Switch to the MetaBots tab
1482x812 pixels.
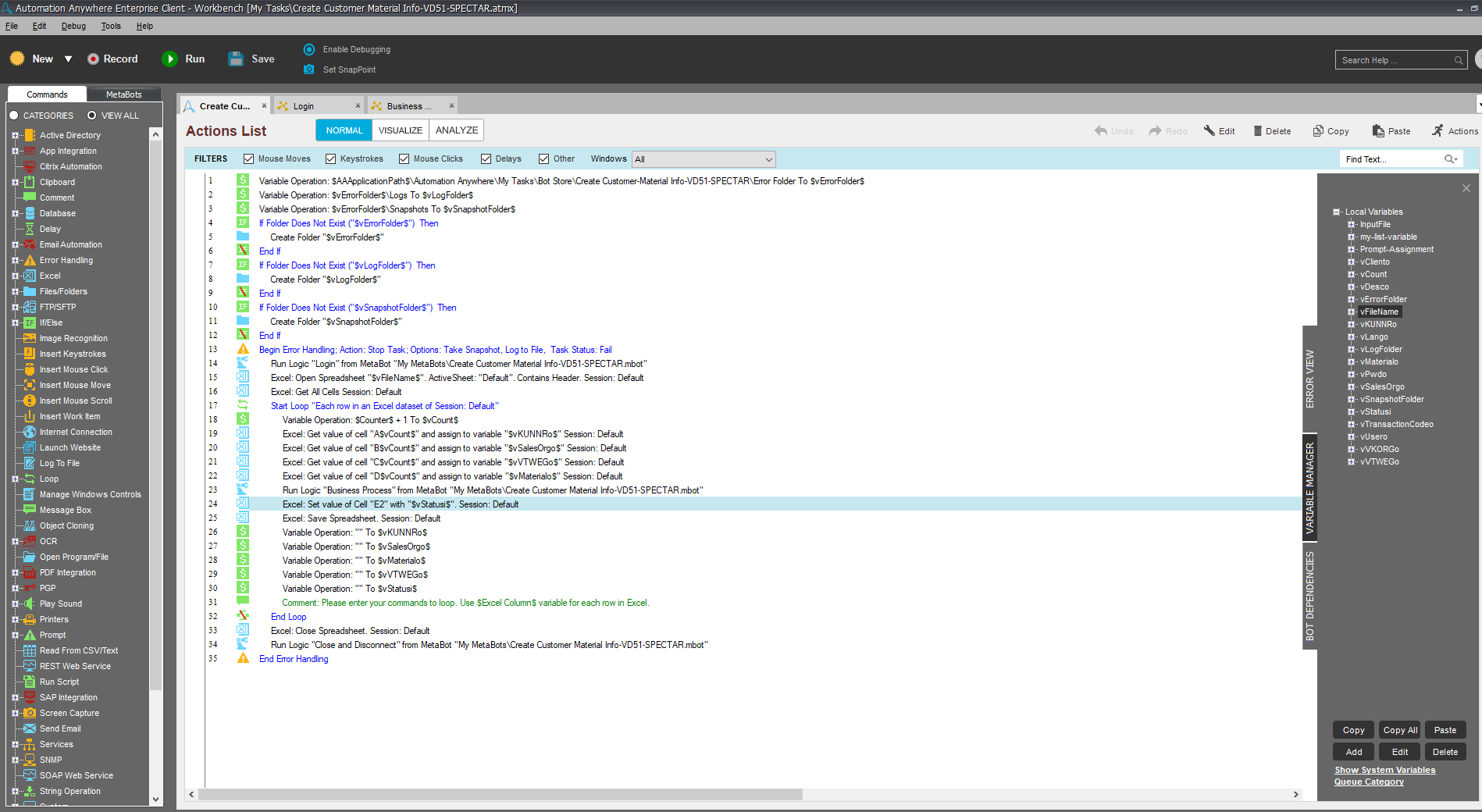pos(123,94)
